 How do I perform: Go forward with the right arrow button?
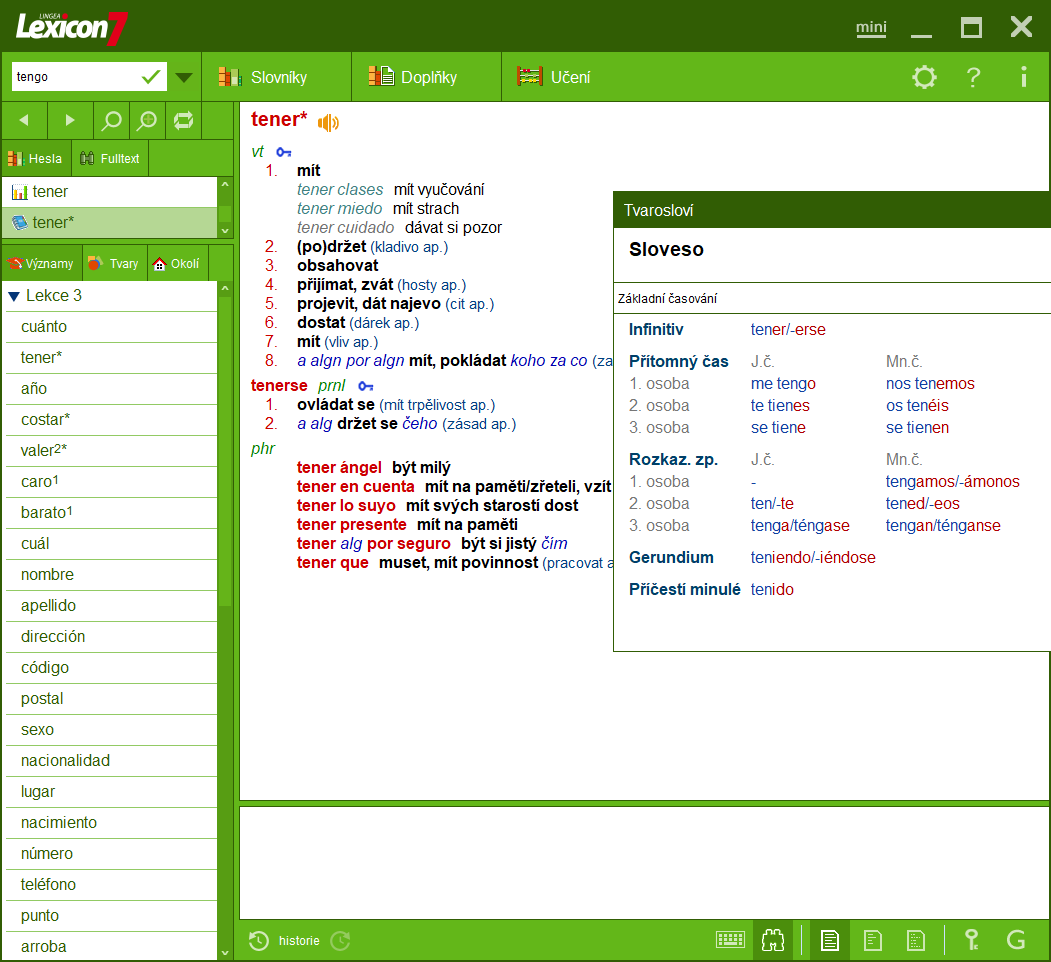(70, 120)
